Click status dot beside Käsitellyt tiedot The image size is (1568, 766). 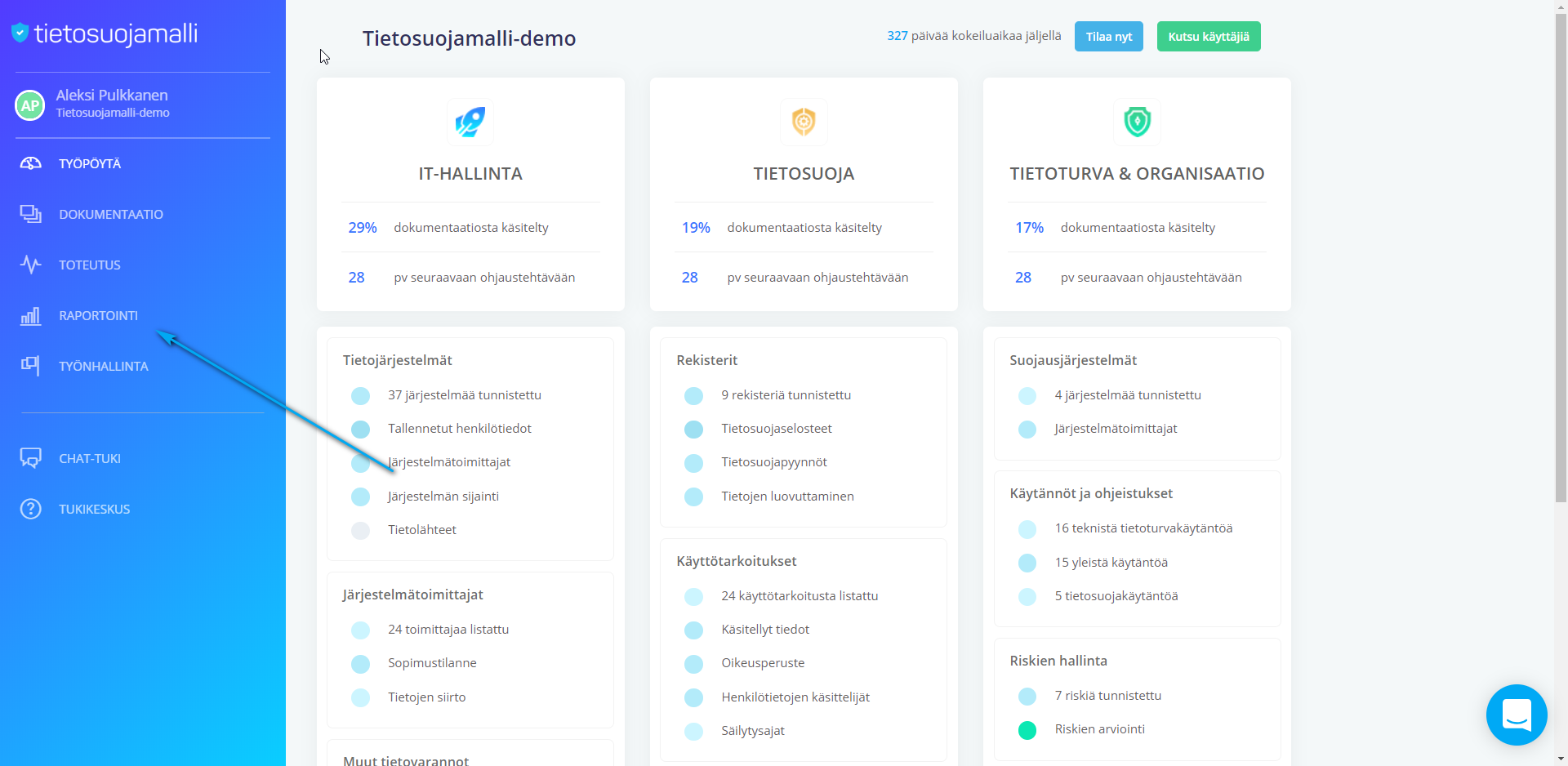point(693,630)
